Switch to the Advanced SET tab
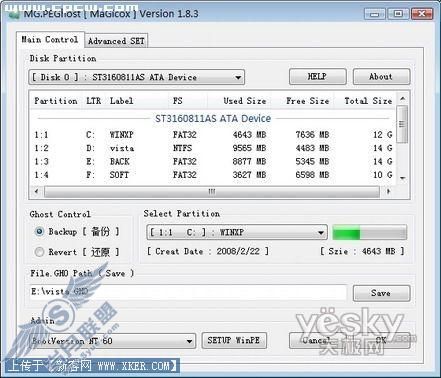The image size is (441, 378). coord(116,41)
